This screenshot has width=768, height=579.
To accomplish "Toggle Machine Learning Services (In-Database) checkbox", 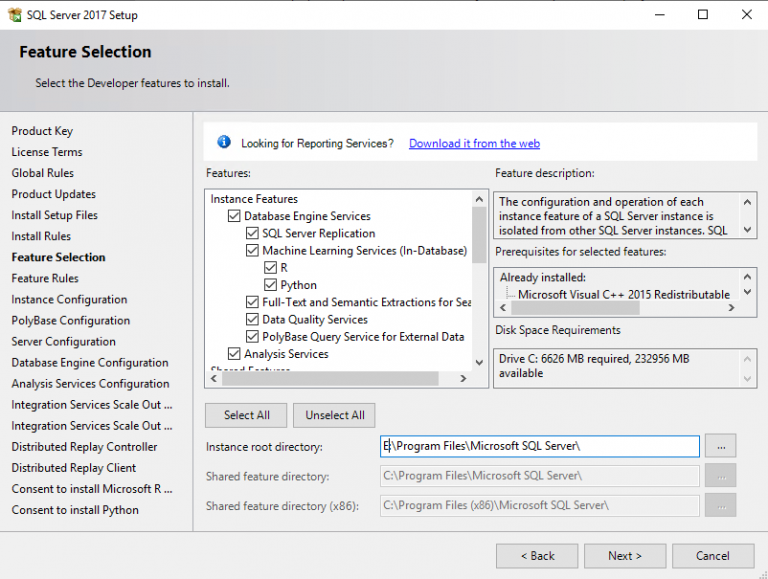I will tap(252, 250).
